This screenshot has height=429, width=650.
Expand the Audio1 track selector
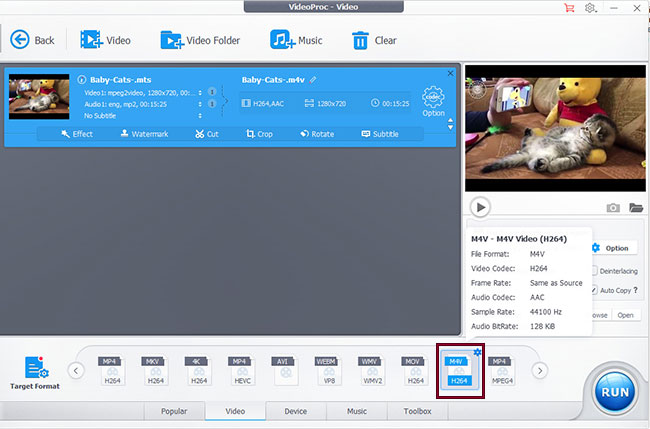point(200,104)
